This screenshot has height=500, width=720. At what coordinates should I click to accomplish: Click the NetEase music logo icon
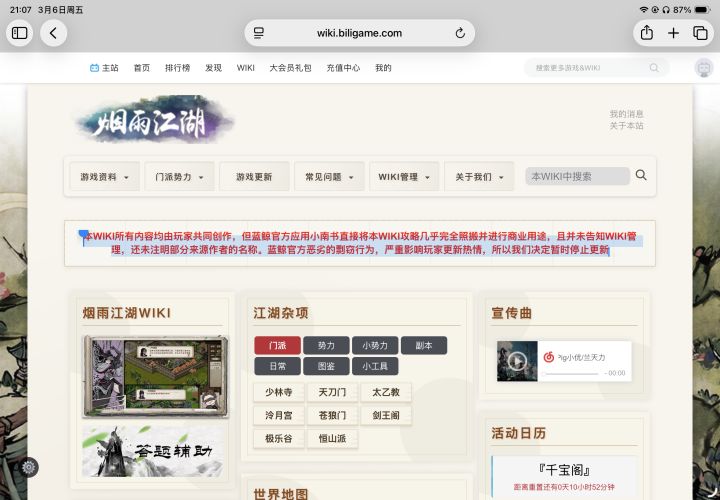pyautogui.click(x=548, y=357)
